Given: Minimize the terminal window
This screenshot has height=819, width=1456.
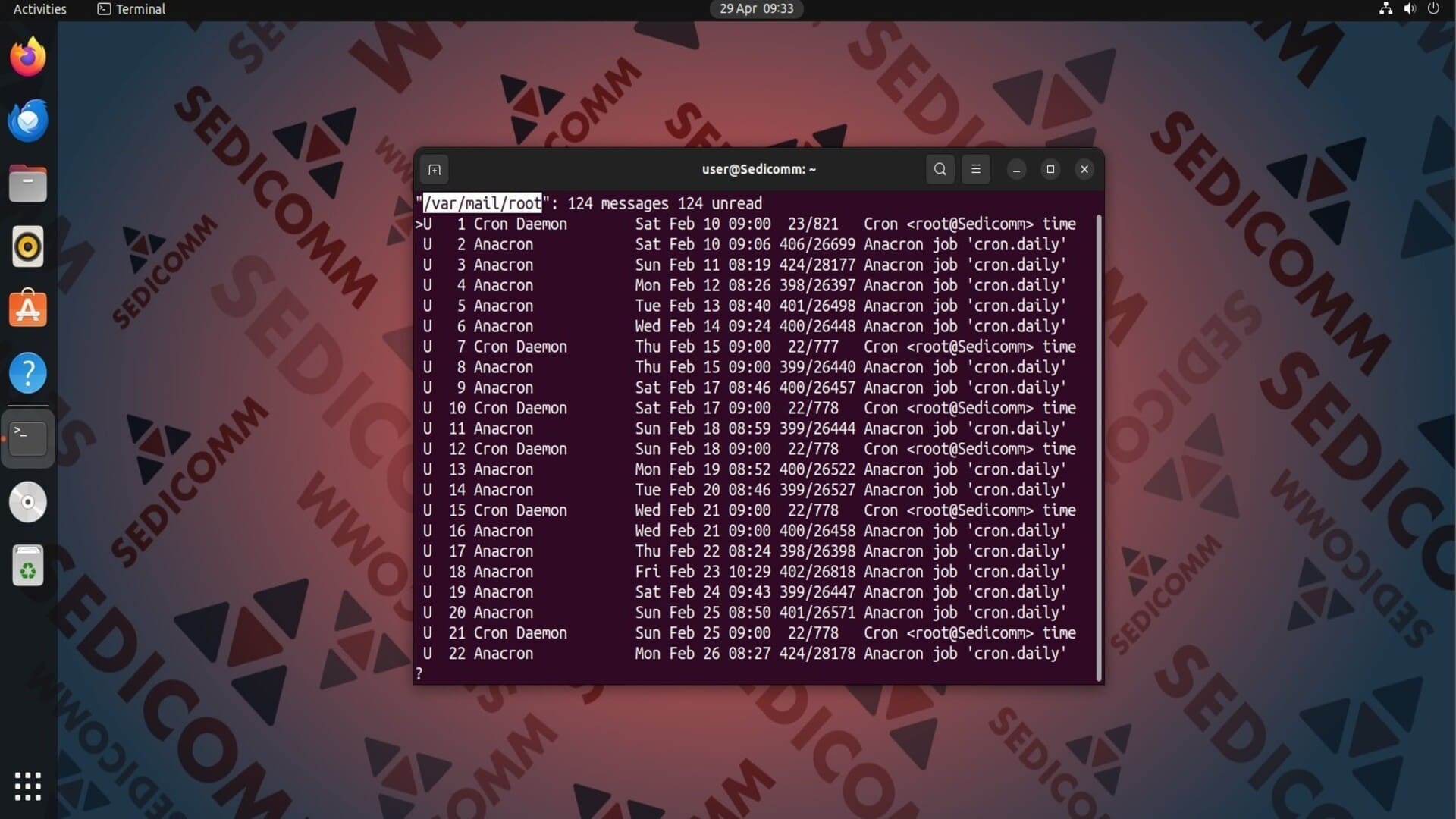Looking at the screenshot, I should [1016, 169].
